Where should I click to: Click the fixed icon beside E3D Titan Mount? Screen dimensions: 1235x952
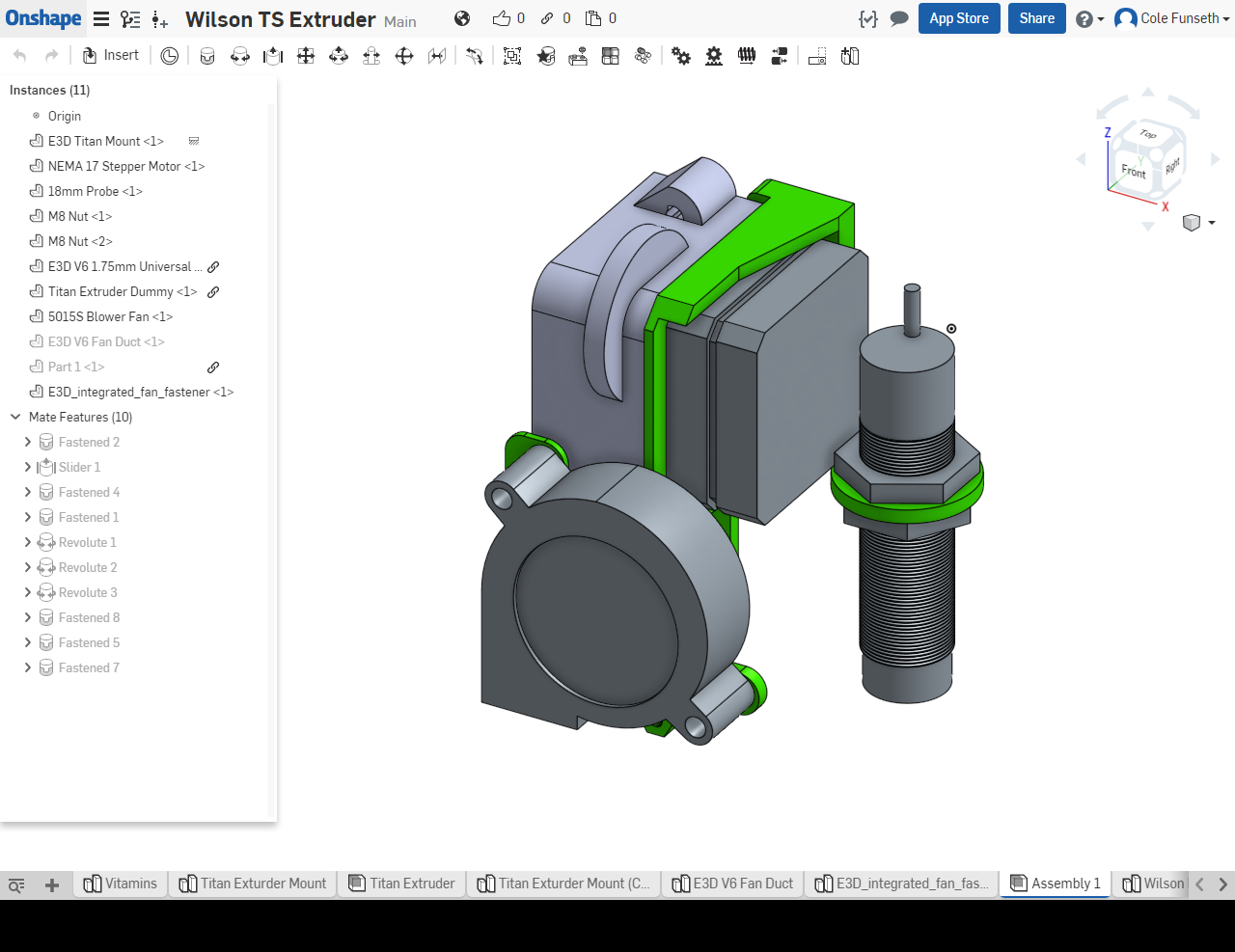point(194,141)
